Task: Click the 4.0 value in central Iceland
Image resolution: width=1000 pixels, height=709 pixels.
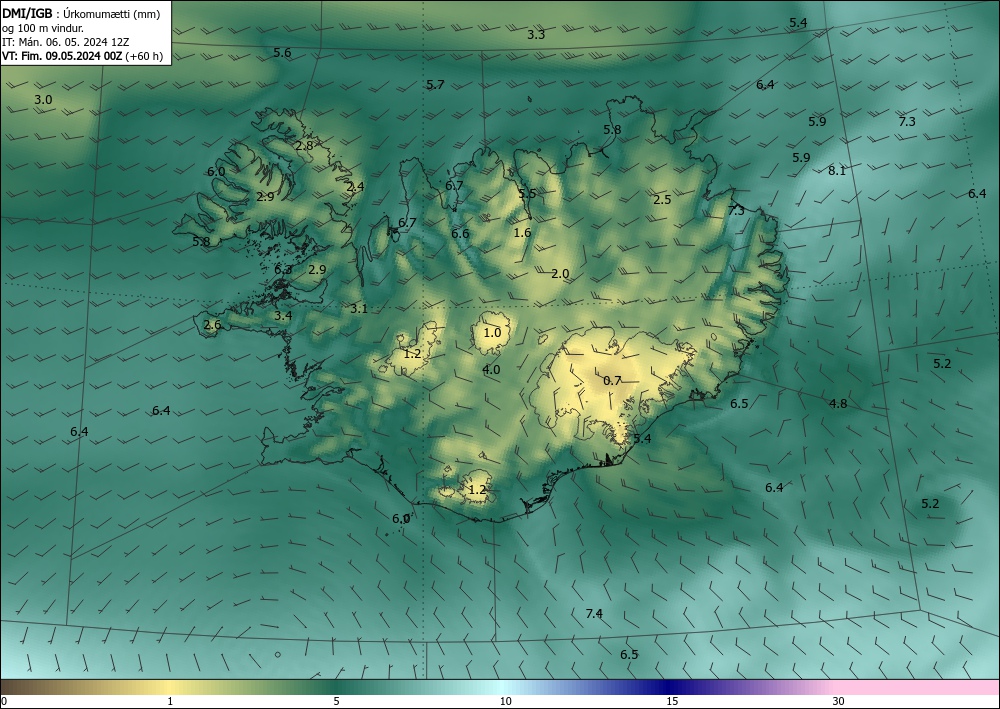Action: (x=490, y=369)
